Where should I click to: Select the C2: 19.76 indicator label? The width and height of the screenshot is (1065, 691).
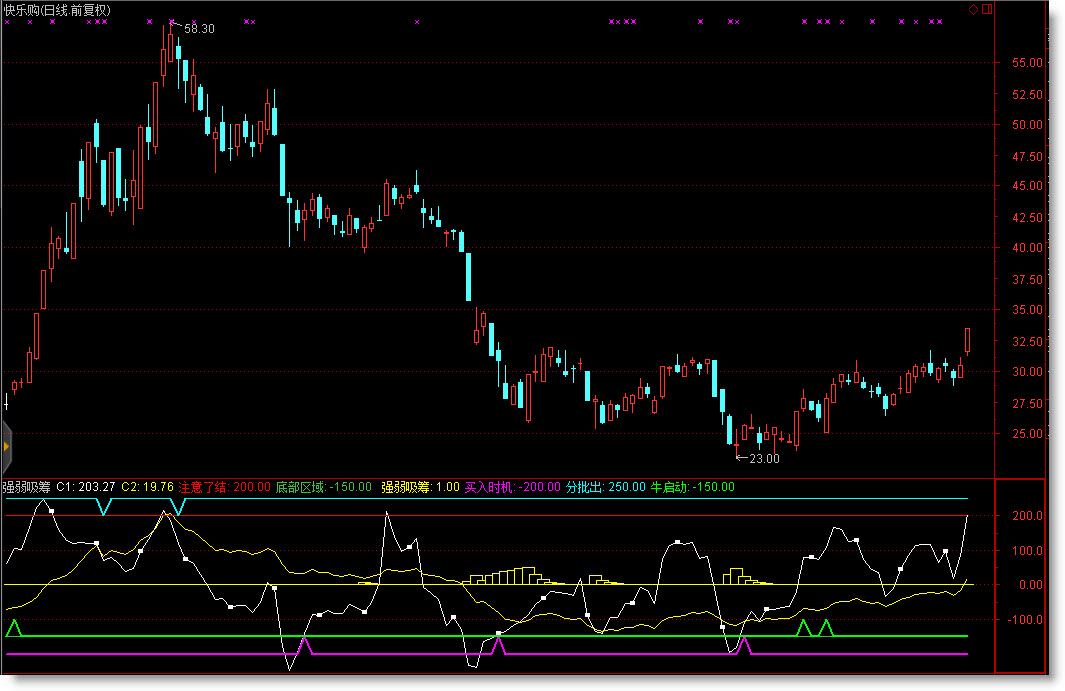(147, 487)
